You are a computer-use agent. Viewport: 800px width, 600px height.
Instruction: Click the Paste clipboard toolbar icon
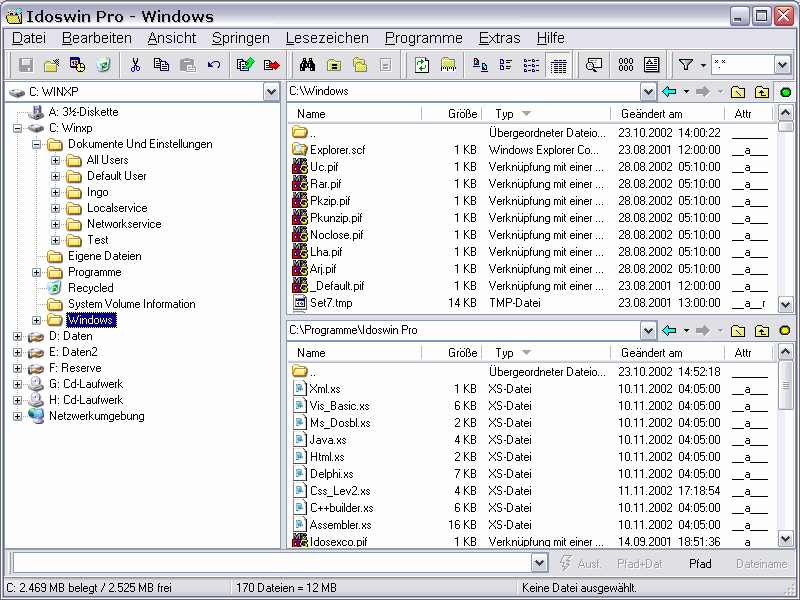pyautogui.click(x=187, y=65)
